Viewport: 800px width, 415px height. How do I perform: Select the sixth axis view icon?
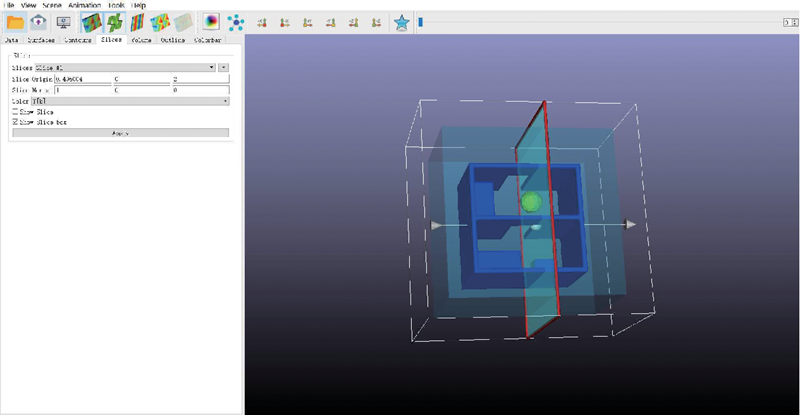377,22
